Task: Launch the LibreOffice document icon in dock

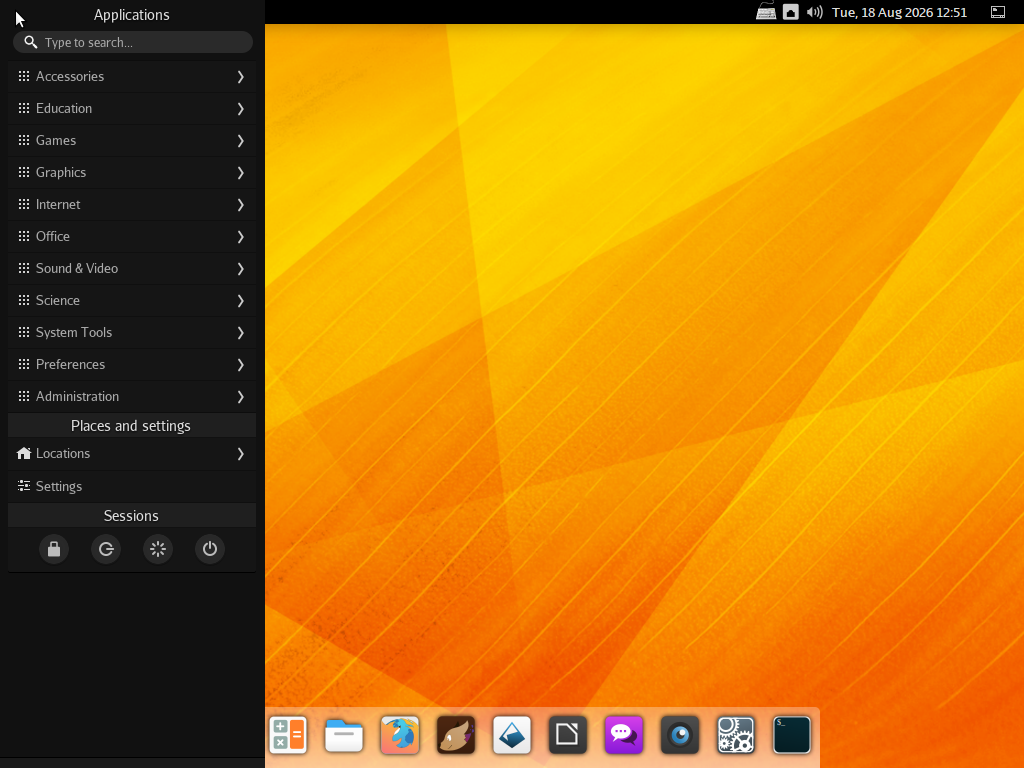Action: click(x=568, y=735)
